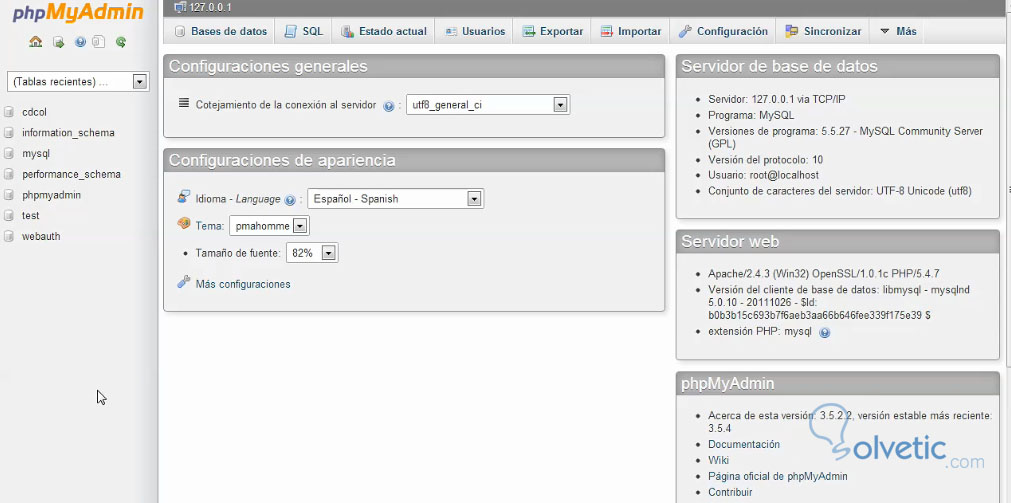The width and height of the screenshot is (1011, 503).
Task: Click the Servidor: 127.0.0.1 via TCP/IP text
Action: pyautogui.click(x=776, y=100)
